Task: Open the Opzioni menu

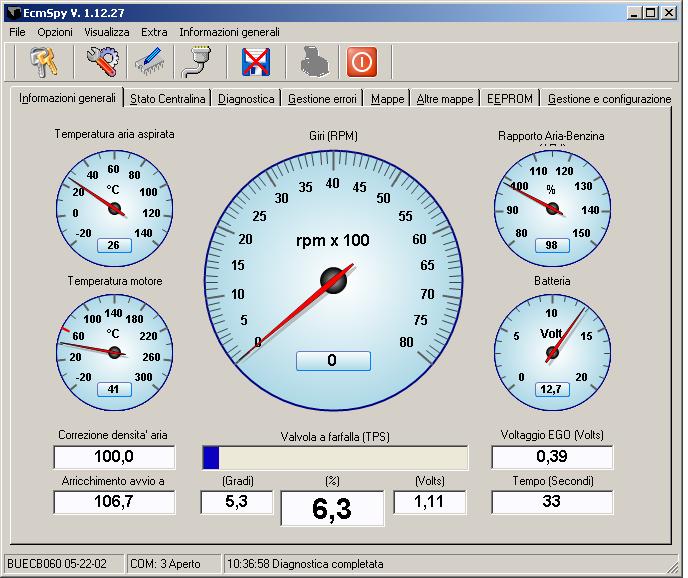Action: click(x=55, y=32)
